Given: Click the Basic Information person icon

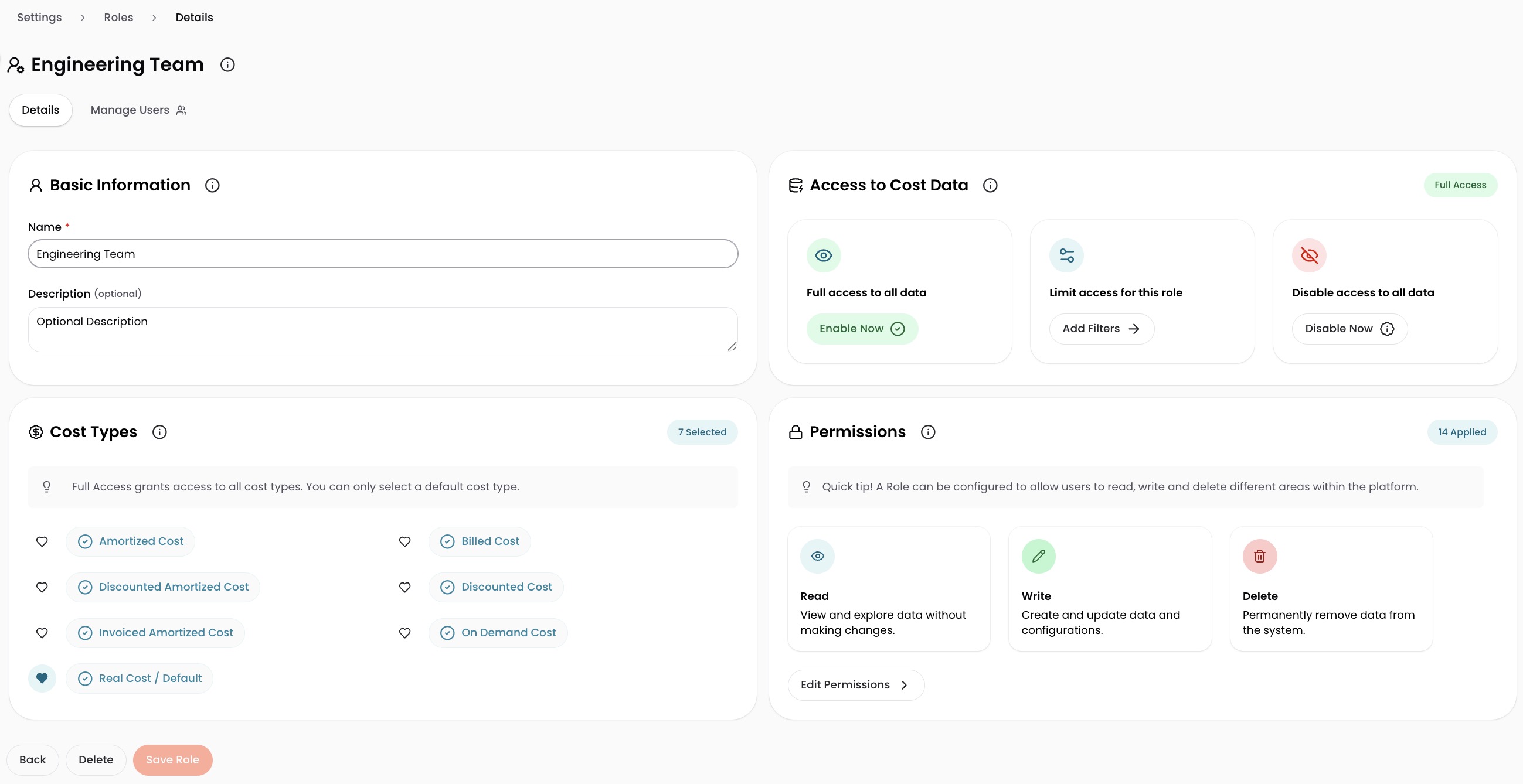Looking at the screenshot, I should [36, 186].
